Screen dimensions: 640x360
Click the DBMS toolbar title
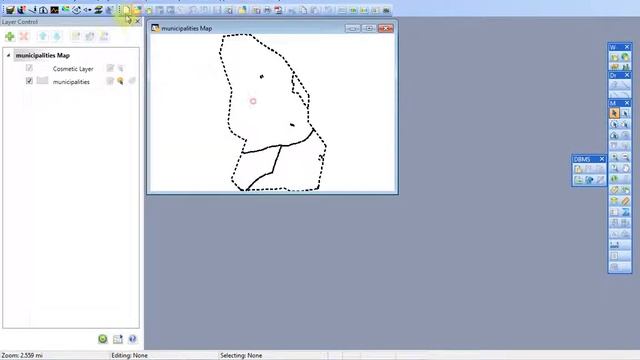pos(582,159)
